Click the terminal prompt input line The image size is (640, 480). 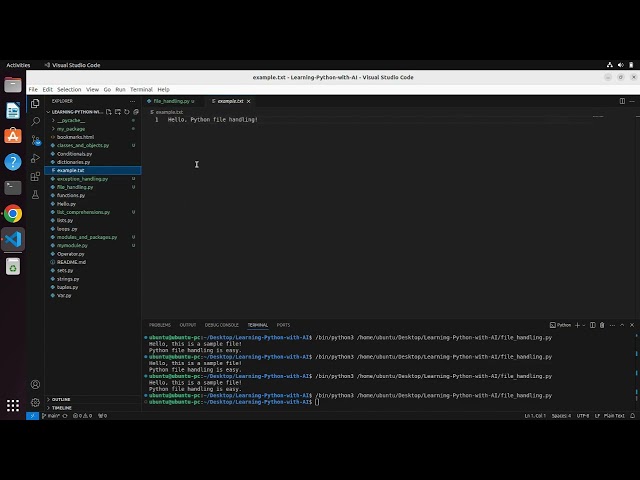click(x=317, y=402)
